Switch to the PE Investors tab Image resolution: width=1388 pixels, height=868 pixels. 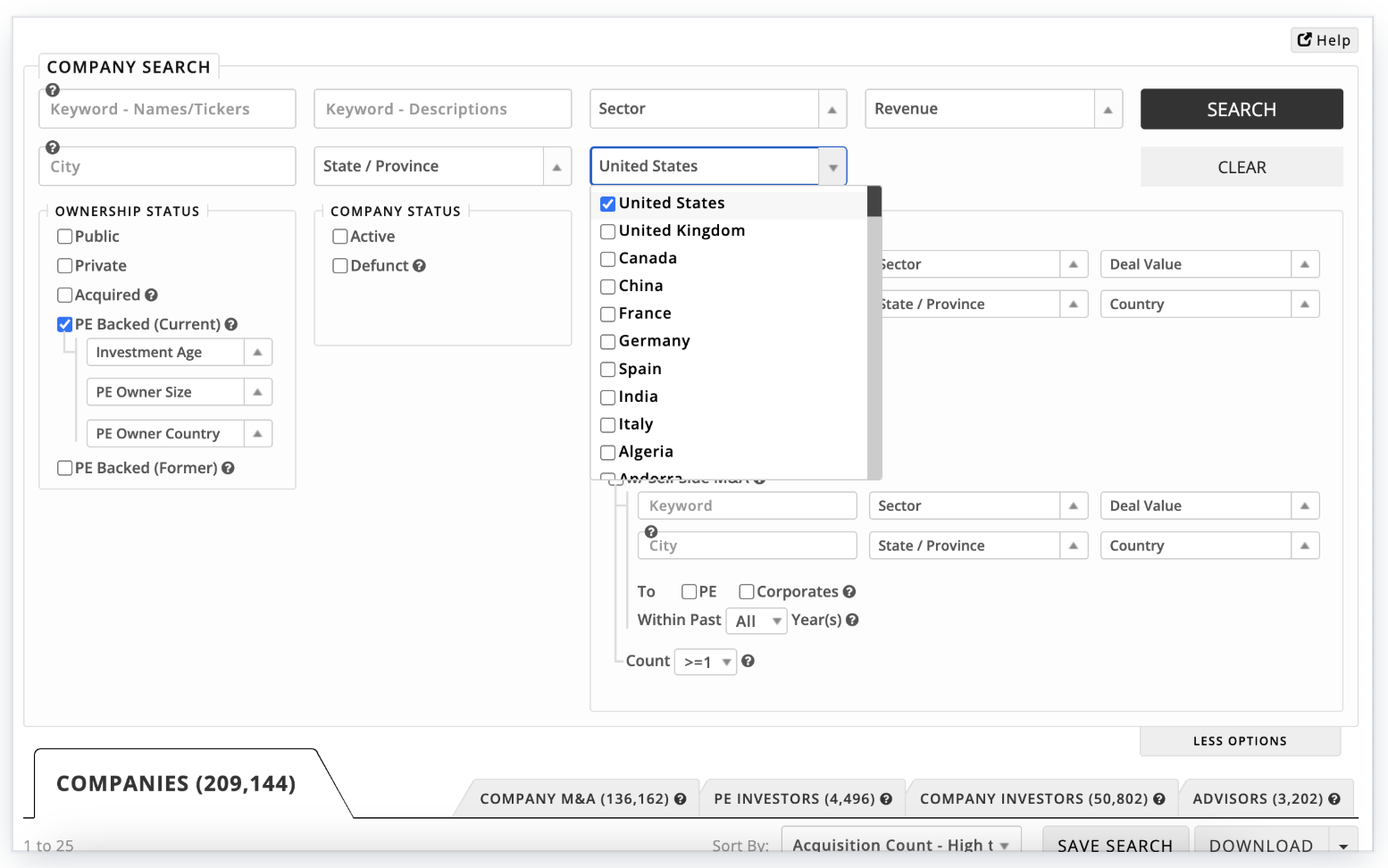coord(802,798)
